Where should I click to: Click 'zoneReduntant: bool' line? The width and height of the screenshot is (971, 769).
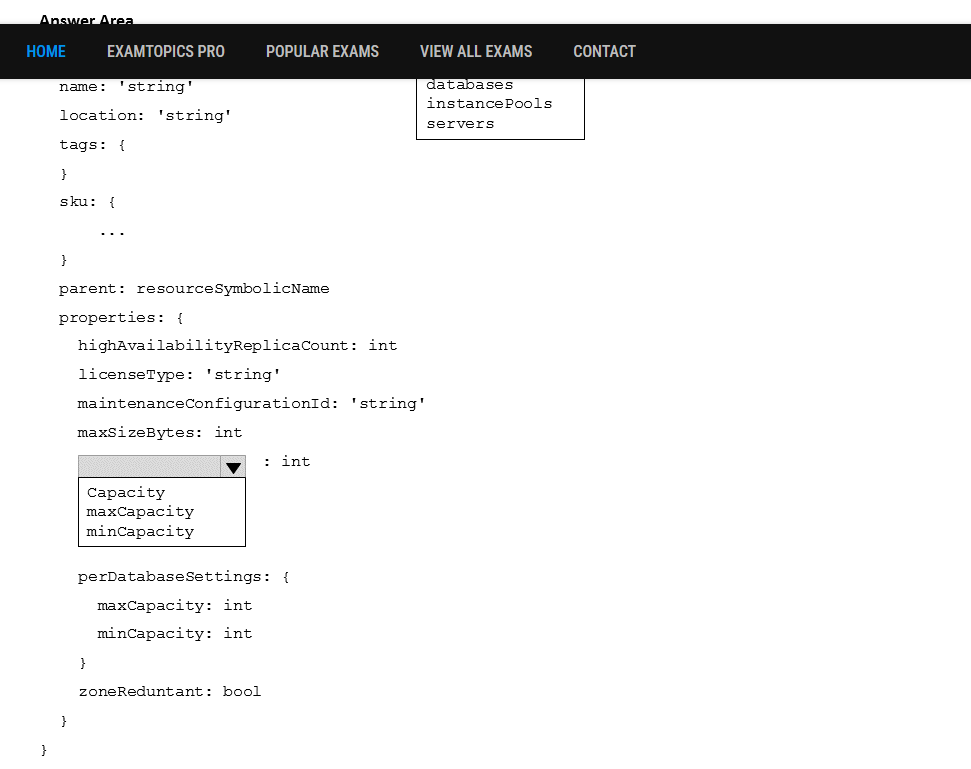(x=170, y=692)
